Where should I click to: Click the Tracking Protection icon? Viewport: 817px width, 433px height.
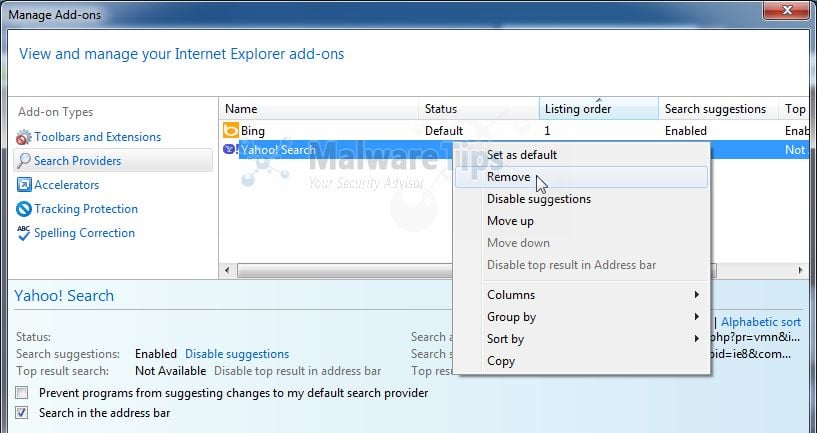(x=24, y=209)
